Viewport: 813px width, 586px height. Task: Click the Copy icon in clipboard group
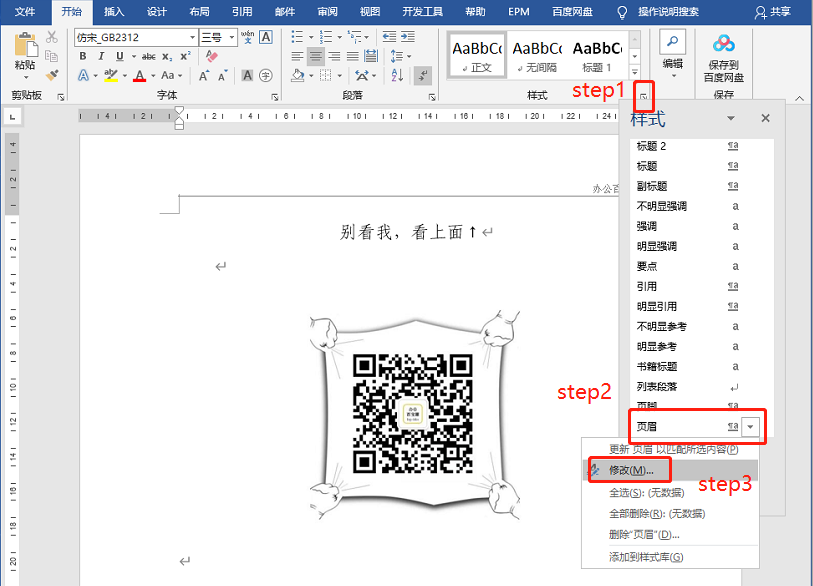[51, 56]
